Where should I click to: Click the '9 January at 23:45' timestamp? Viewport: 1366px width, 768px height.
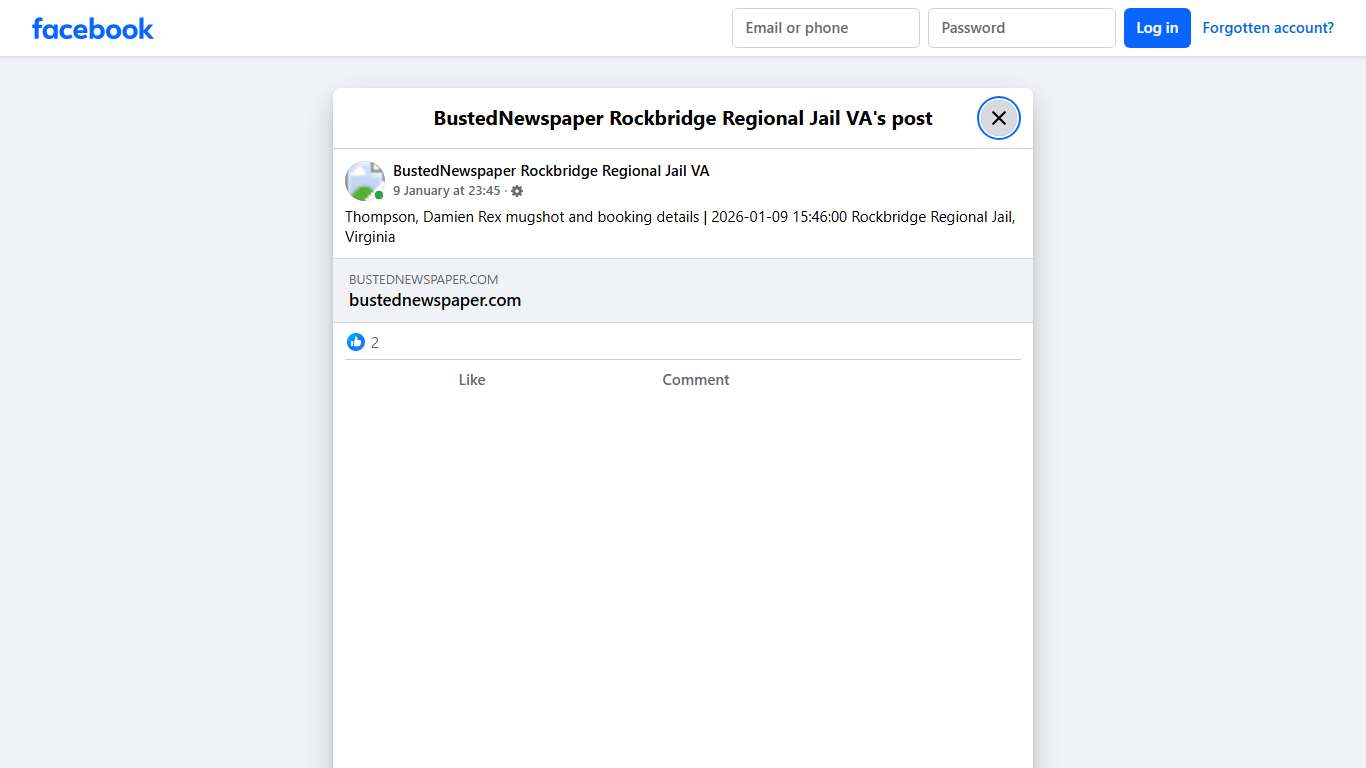446,191
